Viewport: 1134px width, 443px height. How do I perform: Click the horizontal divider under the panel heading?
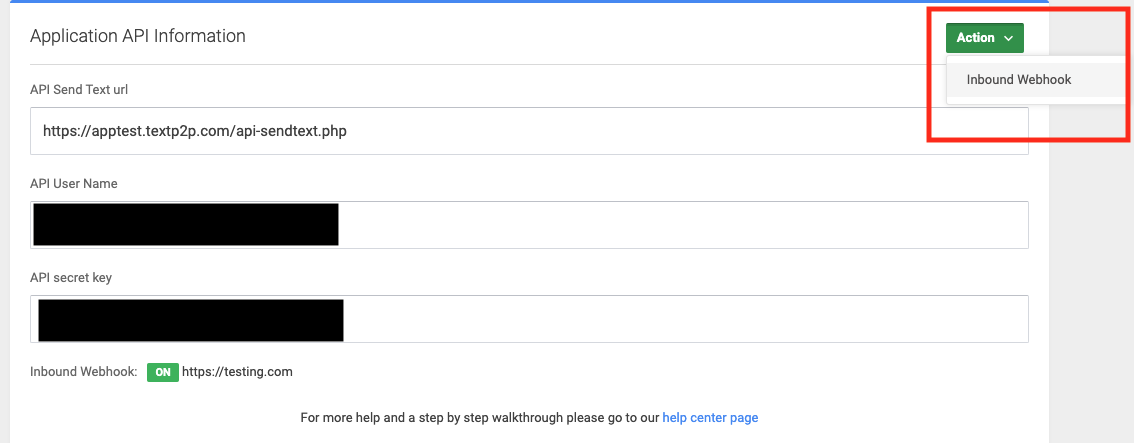529,64
